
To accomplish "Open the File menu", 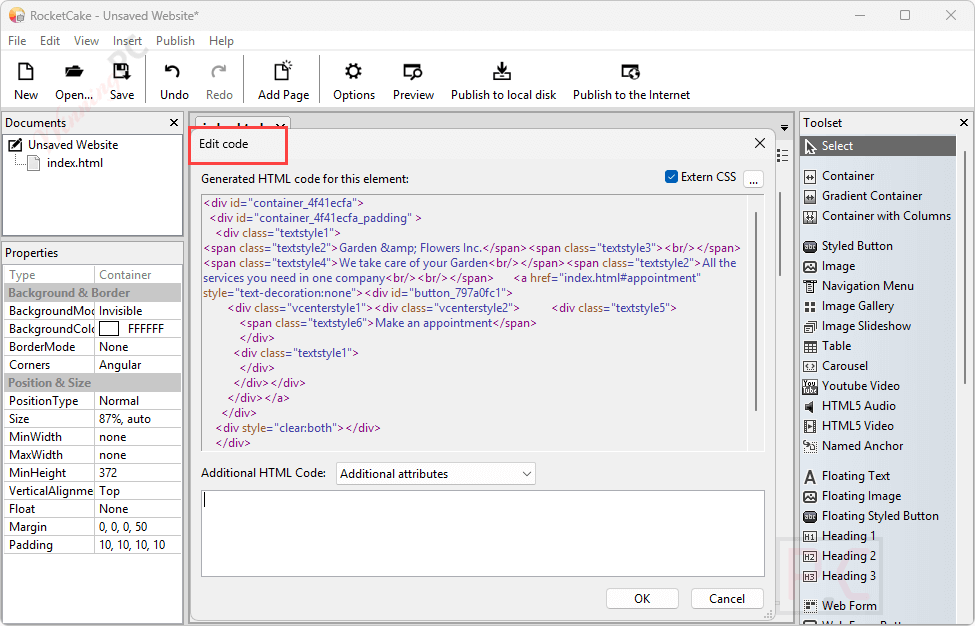I will pos(17,41).
